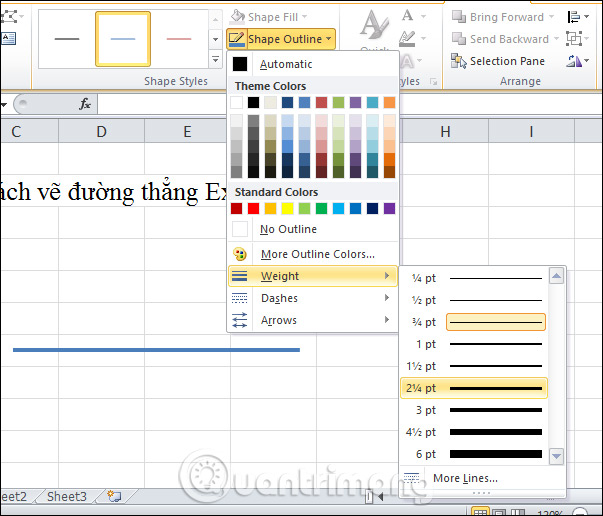Screen dimensions: 603x516
Task: Select the 6 pt line weight
Action: [474, 454]
